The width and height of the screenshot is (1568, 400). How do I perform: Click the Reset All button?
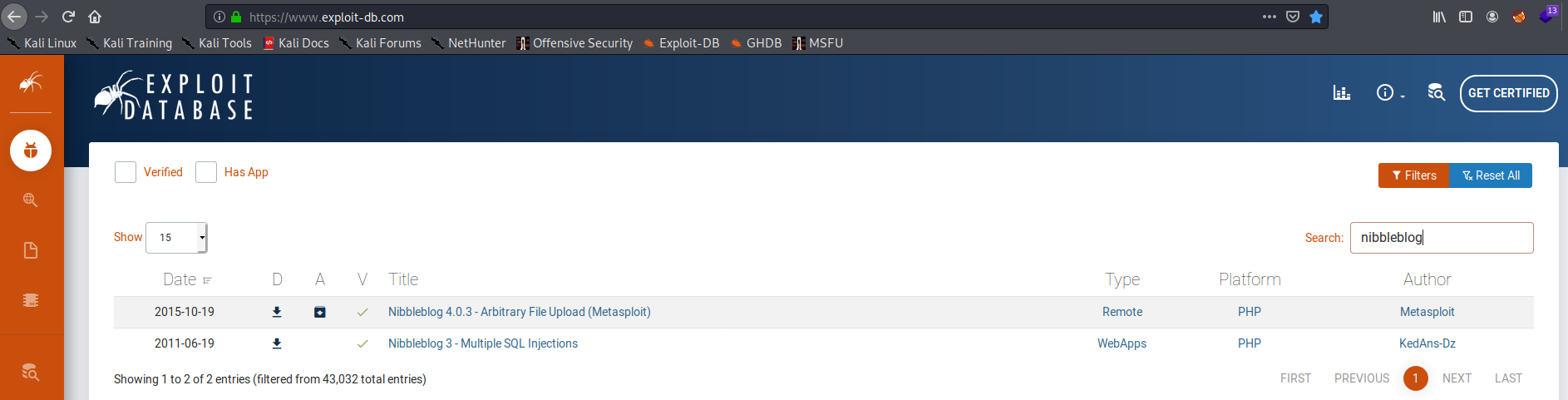tap(1491, 175)
